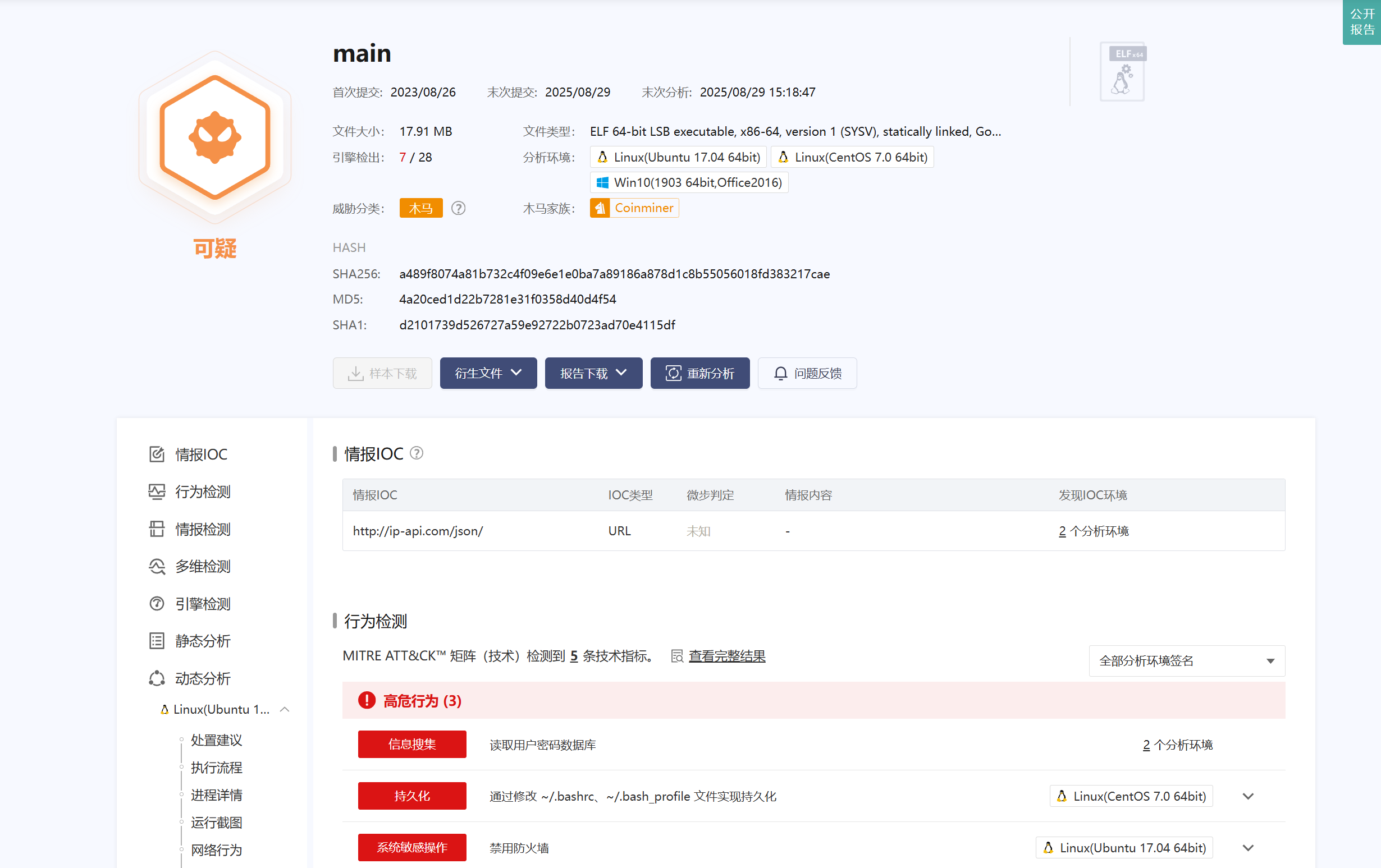Click the question mark beside 情报IOC heading
This screenshot has height=868, width=1381.
(417, 453)
